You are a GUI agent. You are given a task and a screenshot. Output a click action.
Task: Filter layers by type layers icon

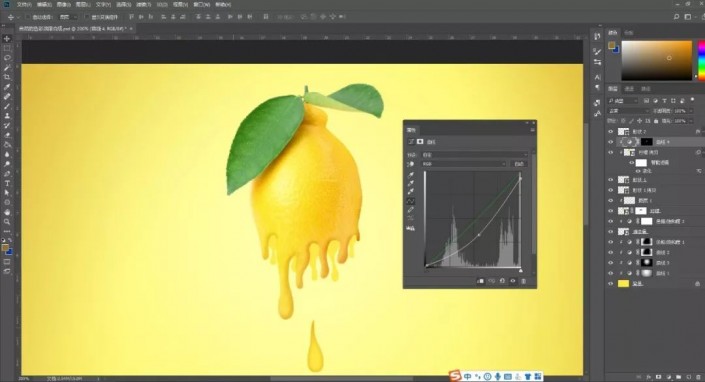click(x=664, y=101)
